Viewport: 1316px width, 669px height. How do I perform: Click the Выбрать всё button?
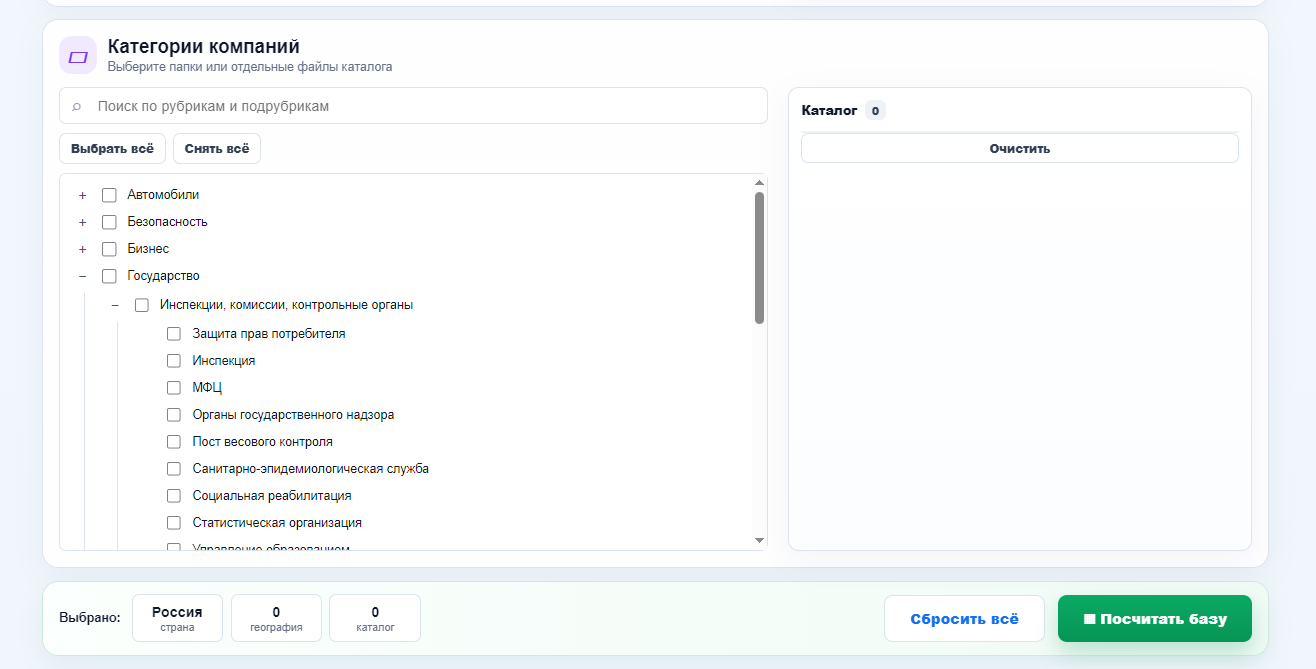[x=112, y=148]
